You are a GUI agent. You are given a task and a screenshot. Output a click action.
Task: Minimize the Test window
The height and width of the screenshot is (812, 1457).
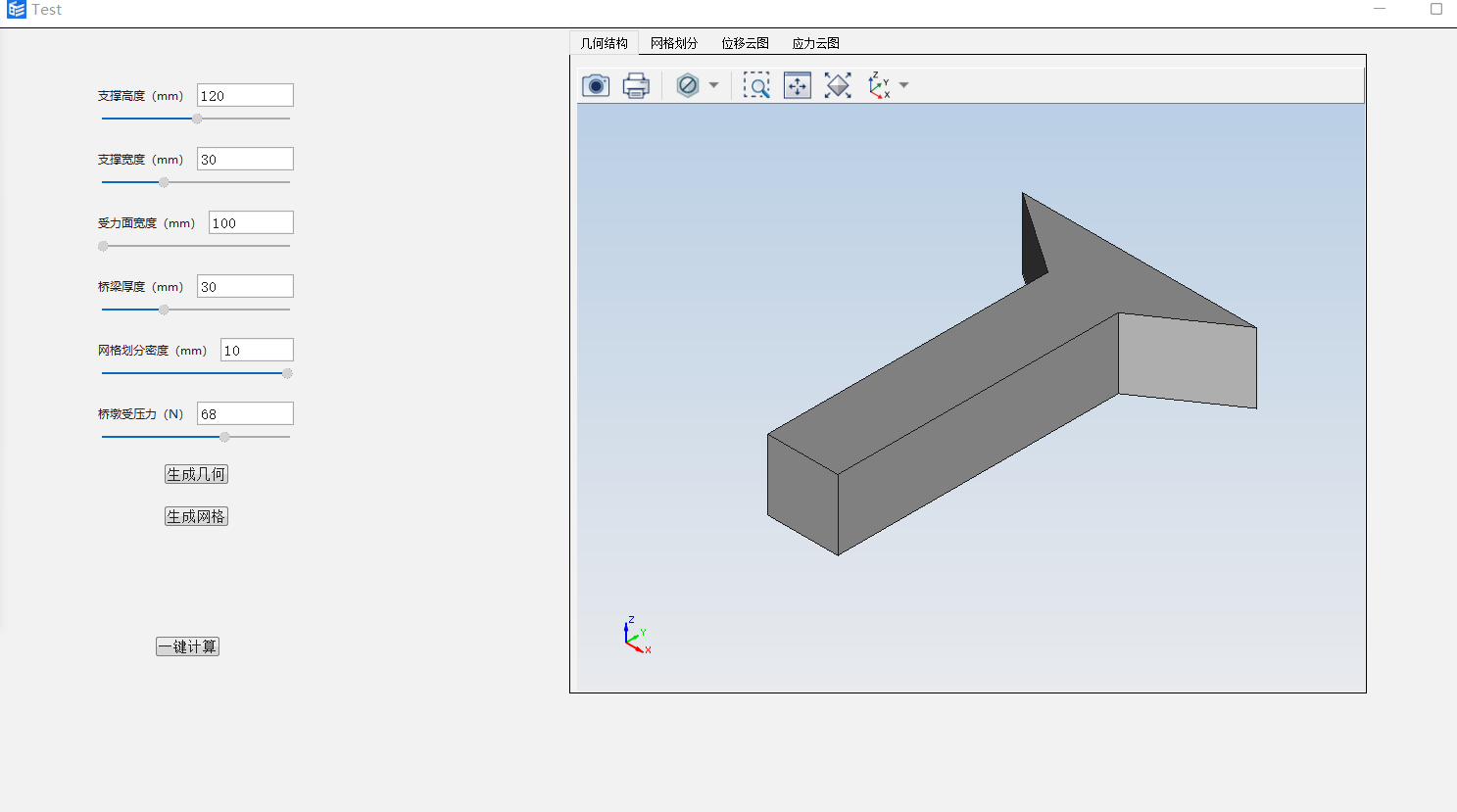click(x=1380, y=9)
